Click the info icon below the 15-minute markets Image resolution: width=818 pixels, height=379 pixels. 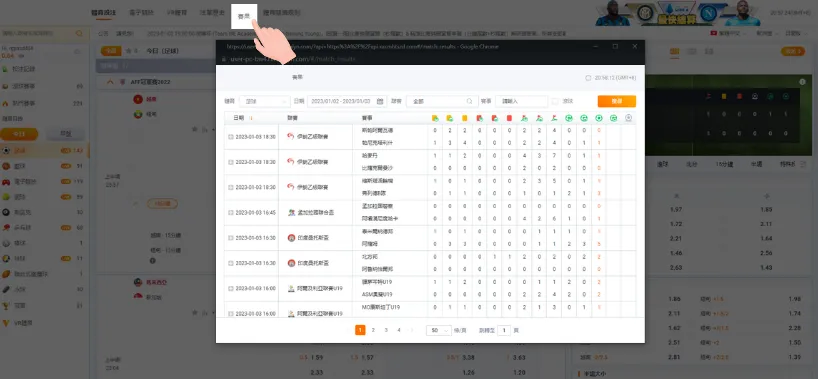pyautogui.click(x=152, y=260)
